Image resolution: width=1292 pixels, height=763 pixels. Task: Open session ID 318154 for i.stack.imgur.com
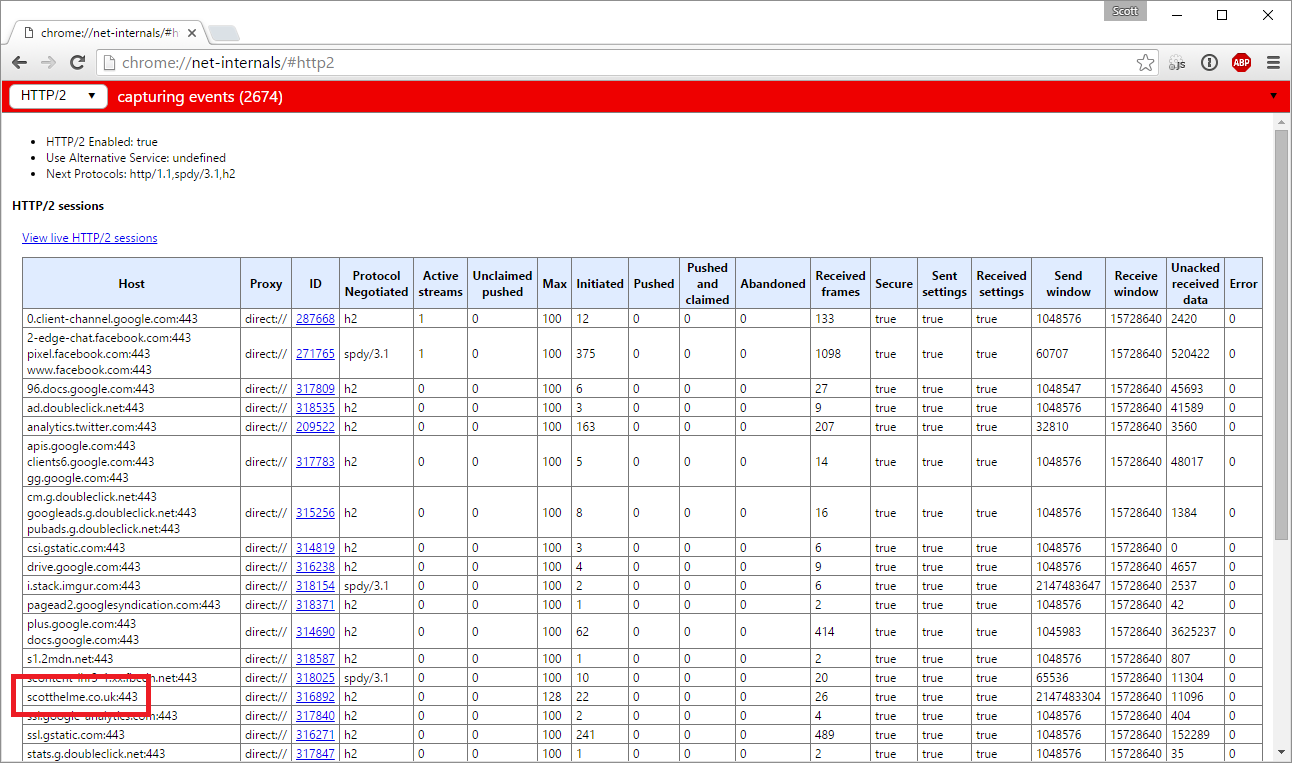click(315, 585)
